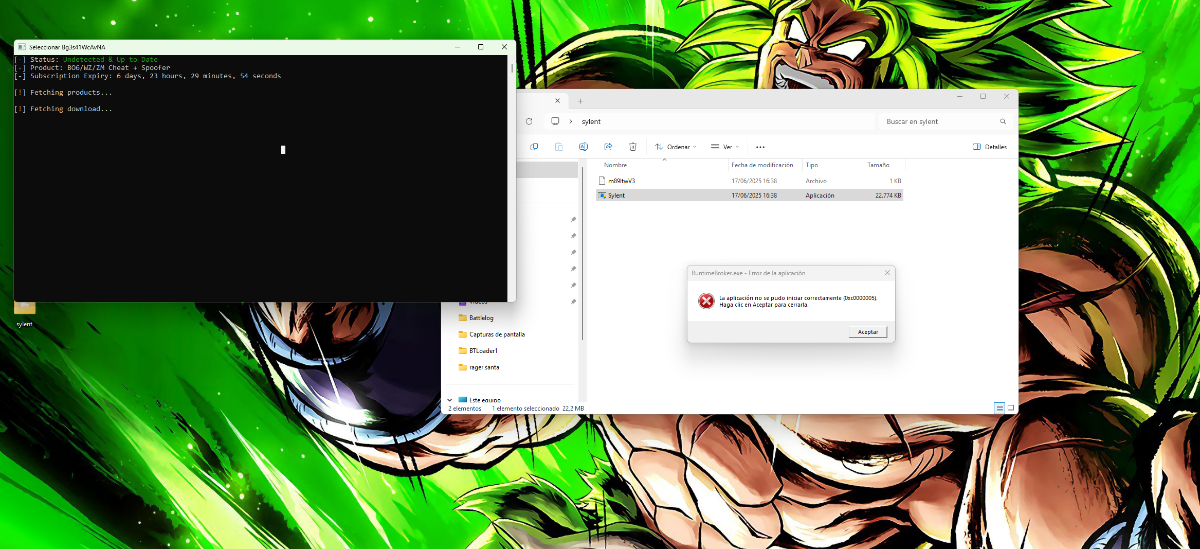Click the Sylent application file icon

602,195
